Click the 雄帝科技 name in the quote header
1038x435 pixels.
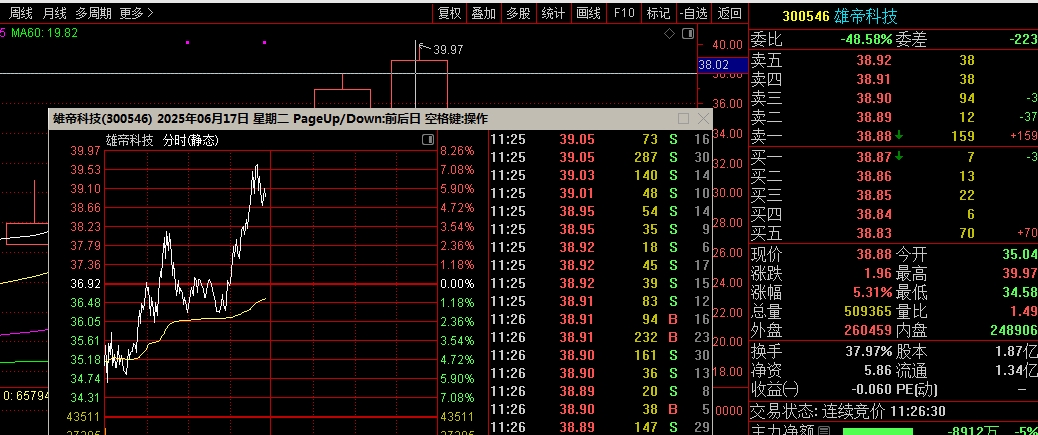[x=866, y=17]
